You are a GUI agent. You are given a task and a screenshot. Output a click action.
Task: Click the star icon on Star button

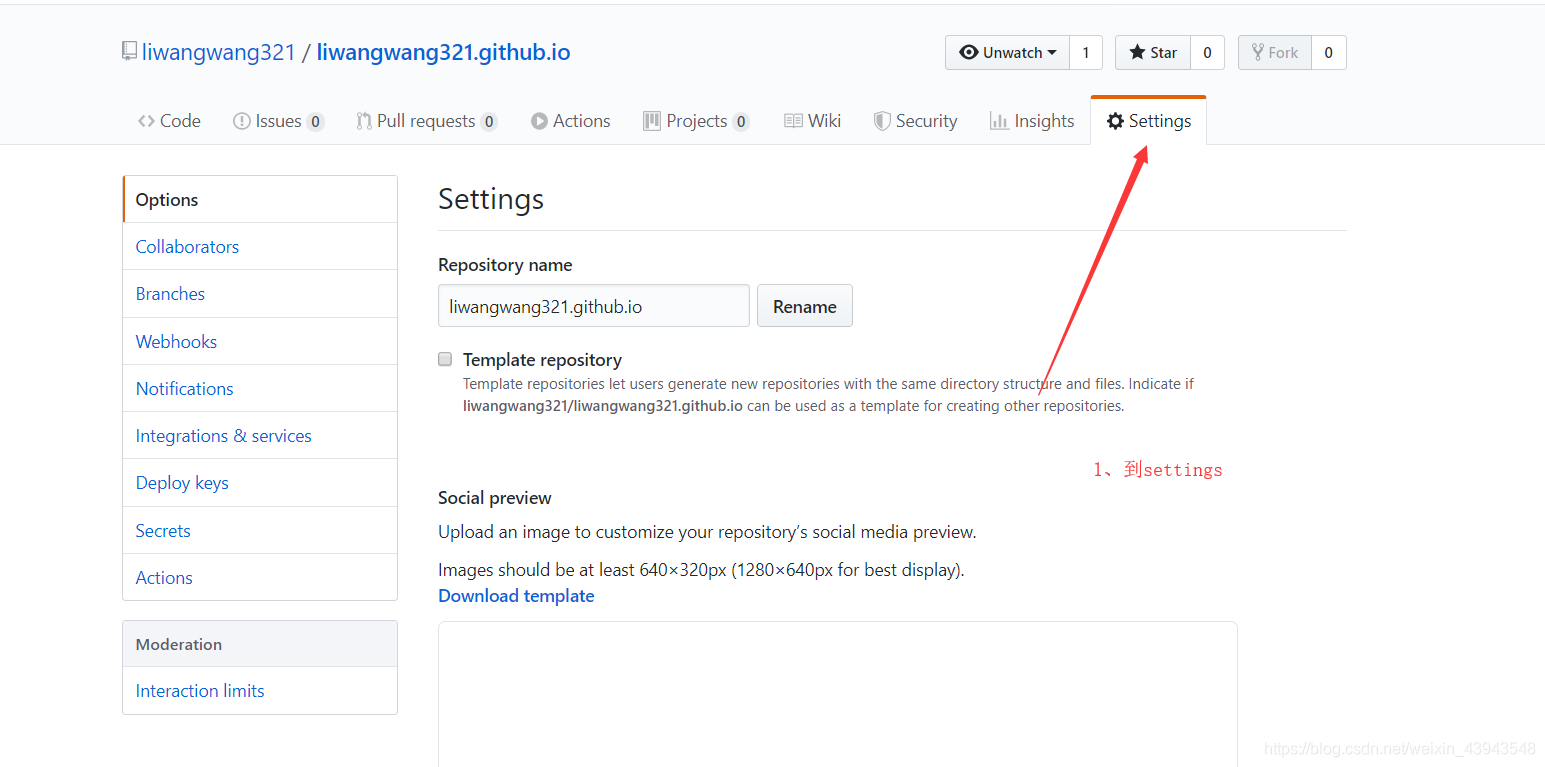tap(1137, 52)
